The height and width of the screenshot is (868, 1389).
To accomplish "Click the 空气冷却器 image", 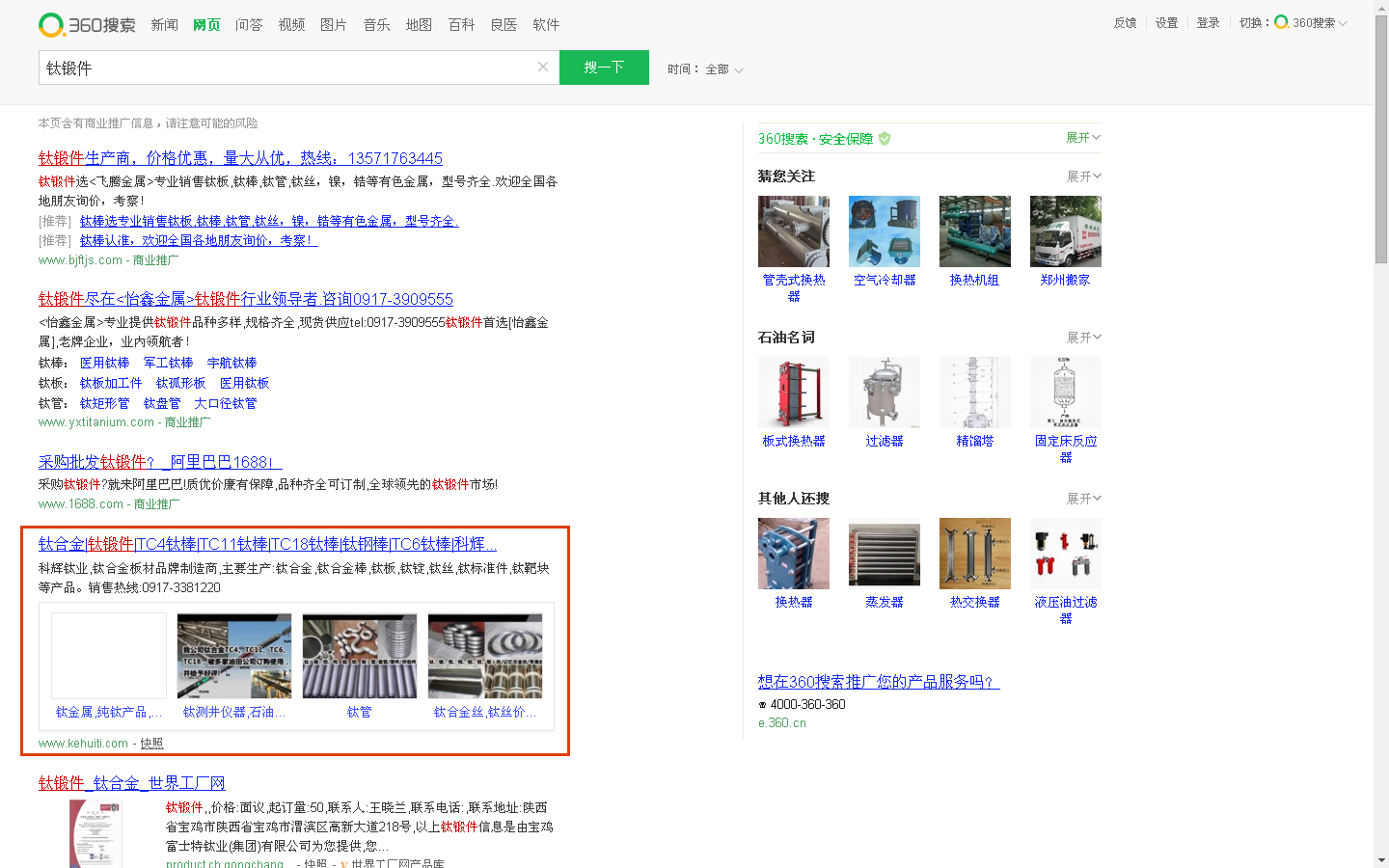I will click(885, 231).
